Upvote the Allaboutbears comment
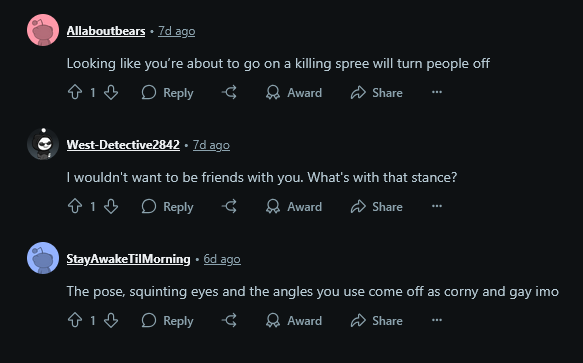This screenshot has width=583, height=363. pyautogui.click(x=75, y=92)
